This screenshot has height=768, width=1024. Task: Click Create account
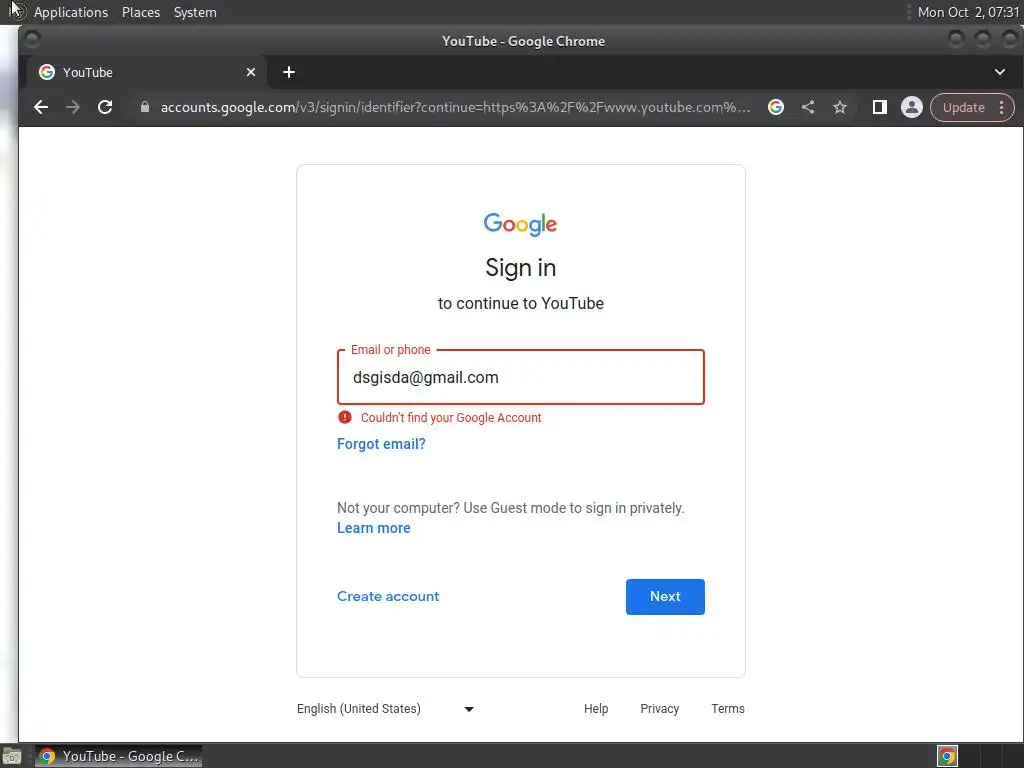click(388, 596)
